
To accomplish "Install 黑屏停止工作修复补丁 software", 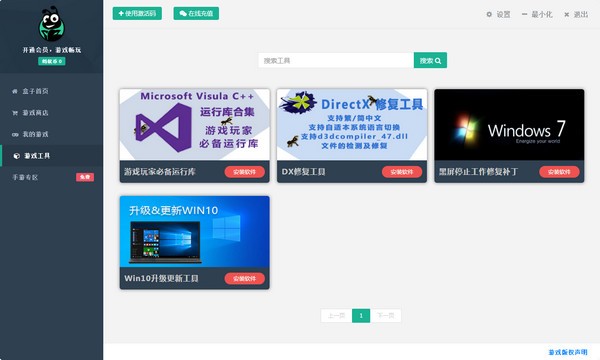I will click(559, 172).
